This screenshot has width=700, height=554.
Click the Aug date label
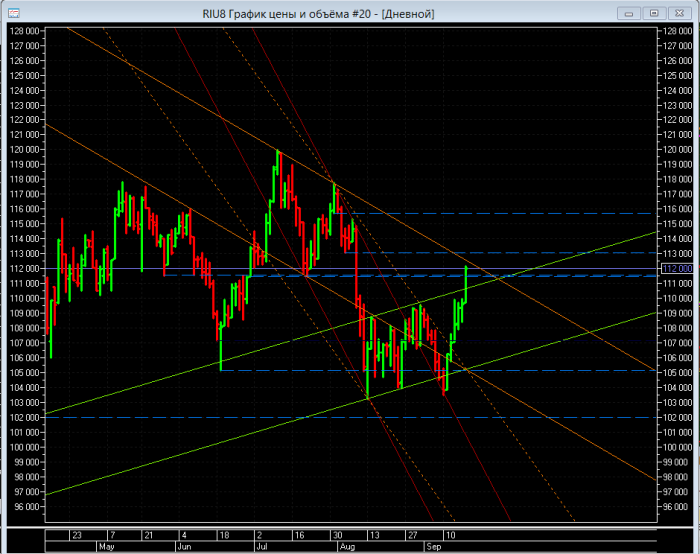(x=347, y=546)
